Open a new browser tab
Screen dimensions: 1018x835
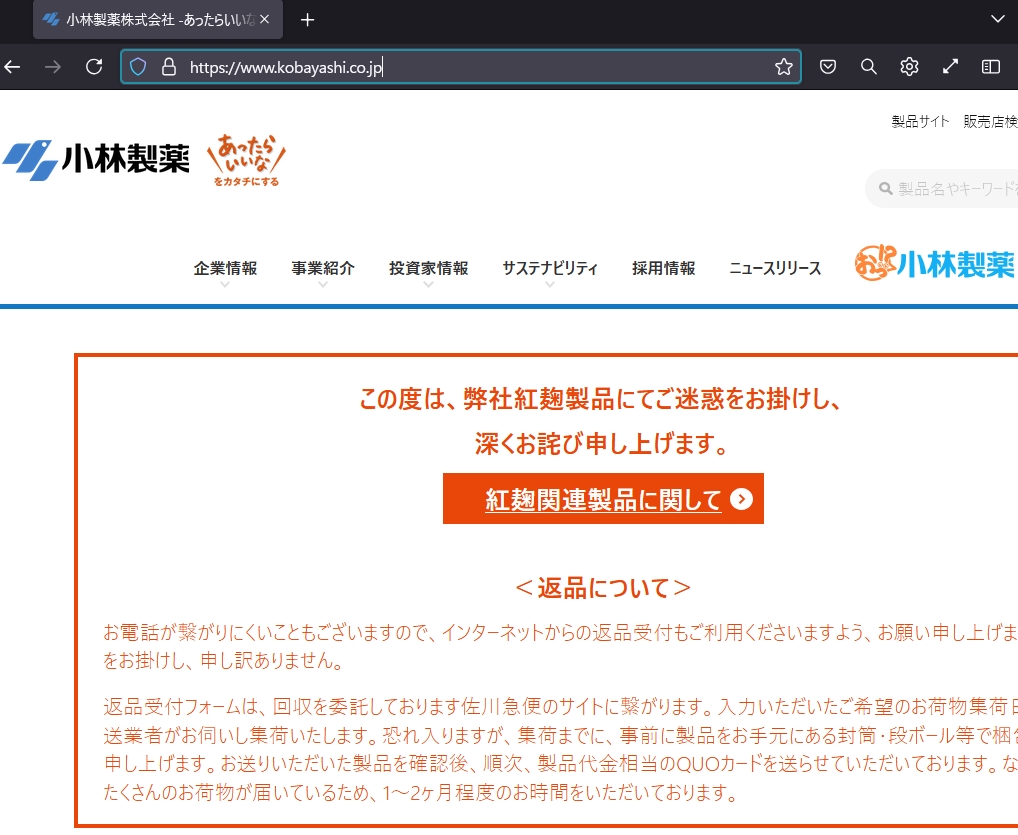[308, 20]
